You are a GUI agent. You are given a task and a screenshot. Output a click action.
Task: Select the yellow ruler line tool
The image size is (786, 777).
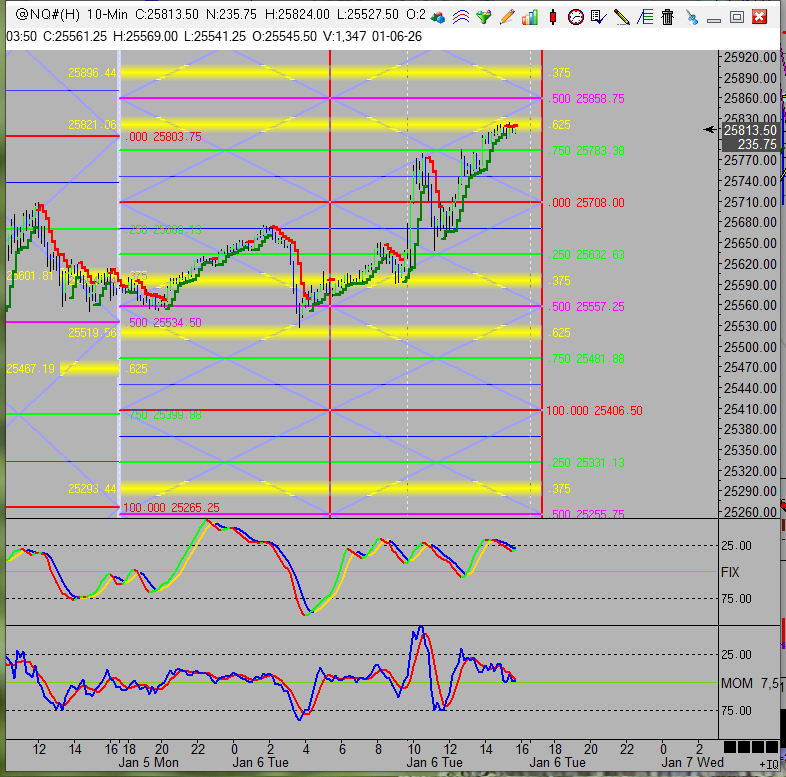coord(622,17)
